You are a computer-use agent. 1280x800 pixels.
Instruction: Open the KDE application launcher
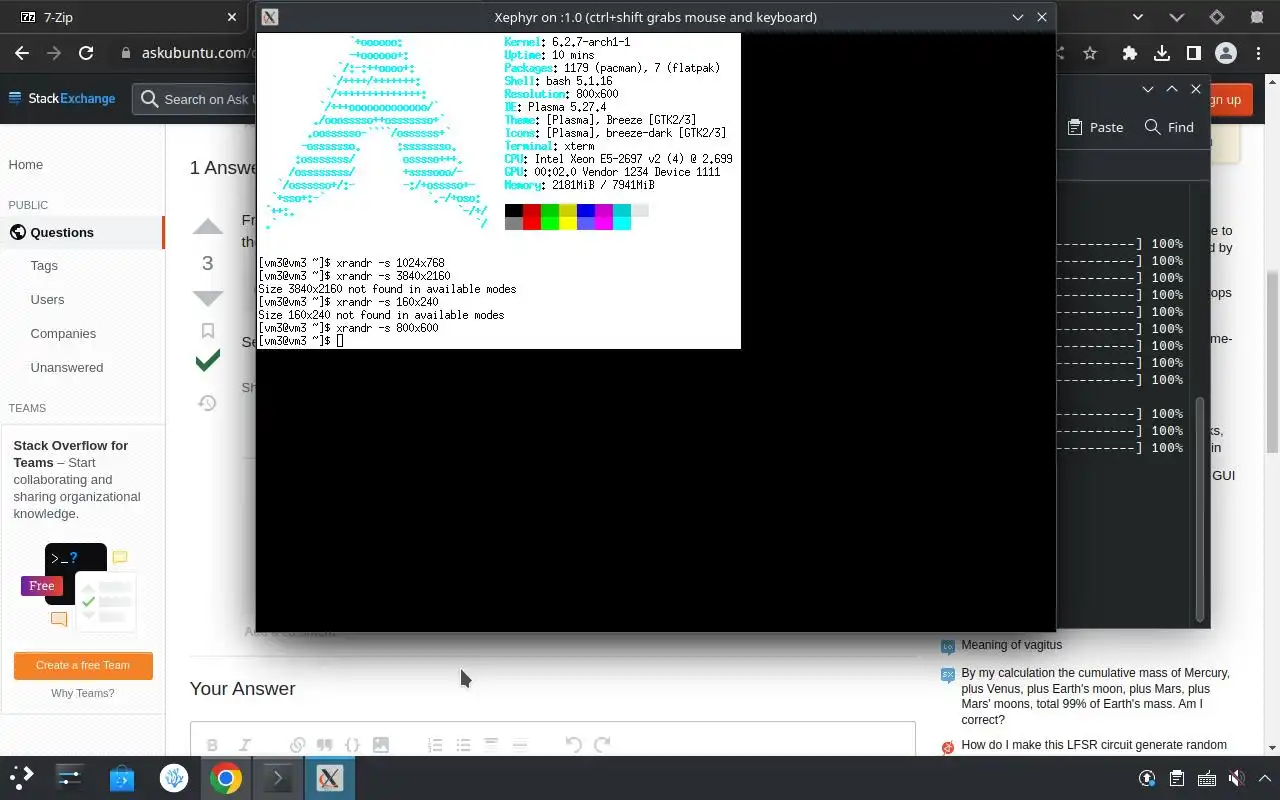click(22, 777)
